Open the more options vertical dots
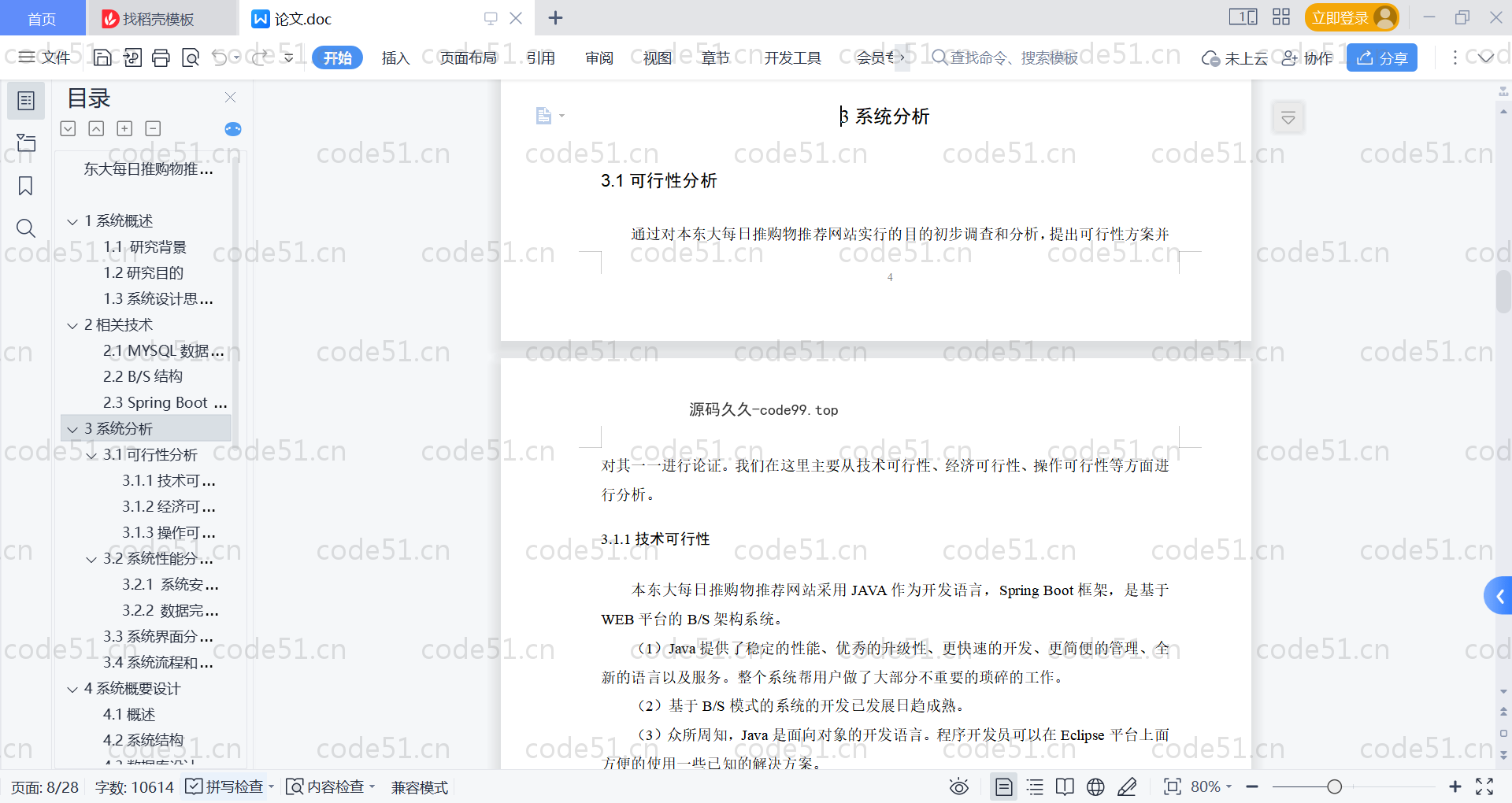The image size is (1512, 803). 1455,57
